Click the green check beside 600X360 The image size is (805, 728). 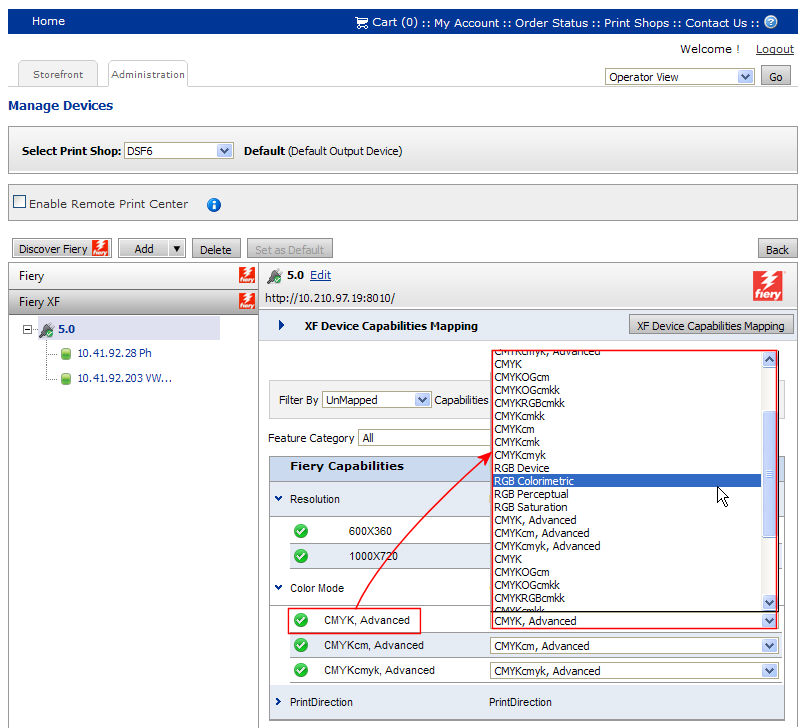tap(301, 531)
